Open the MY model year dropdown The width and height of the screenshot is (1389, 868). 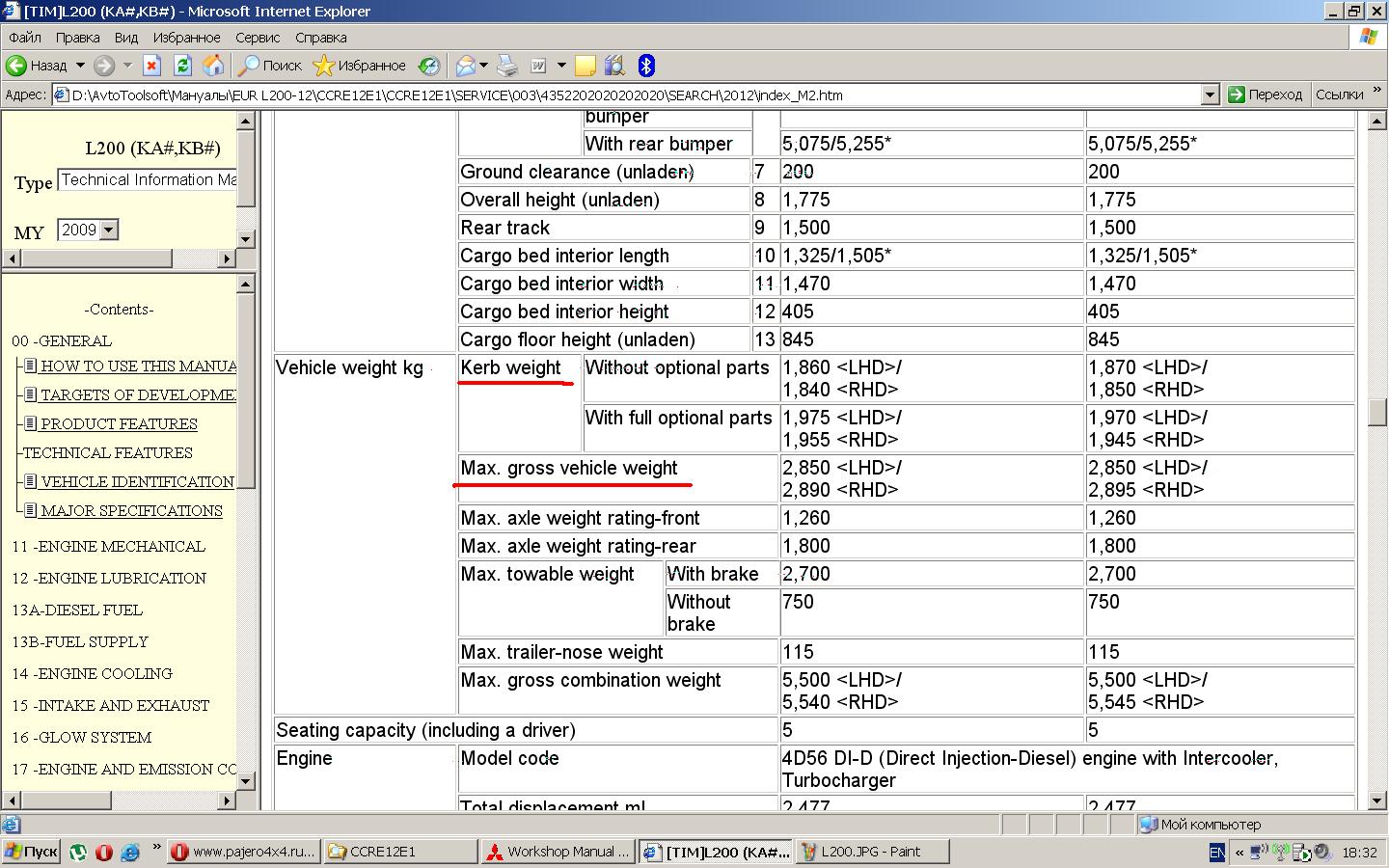pyautogui.click(x=109, y=230)
